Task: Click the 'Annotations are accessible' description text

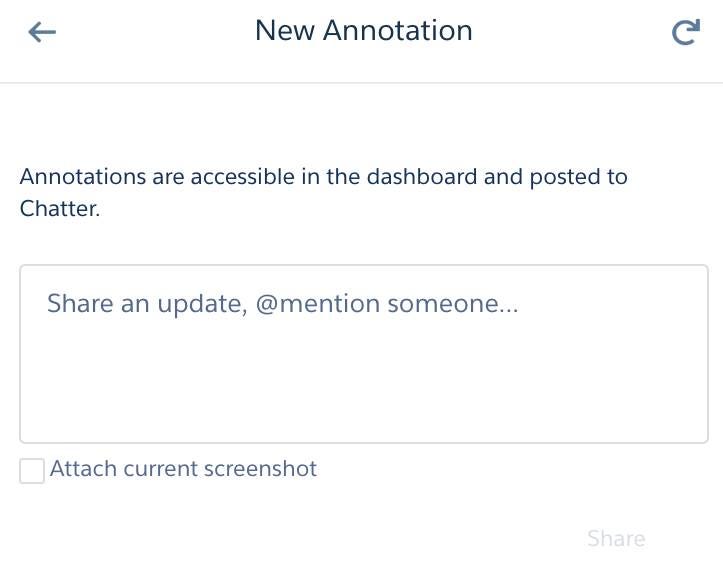Action: pyautogui.click(x=323, y=193)
